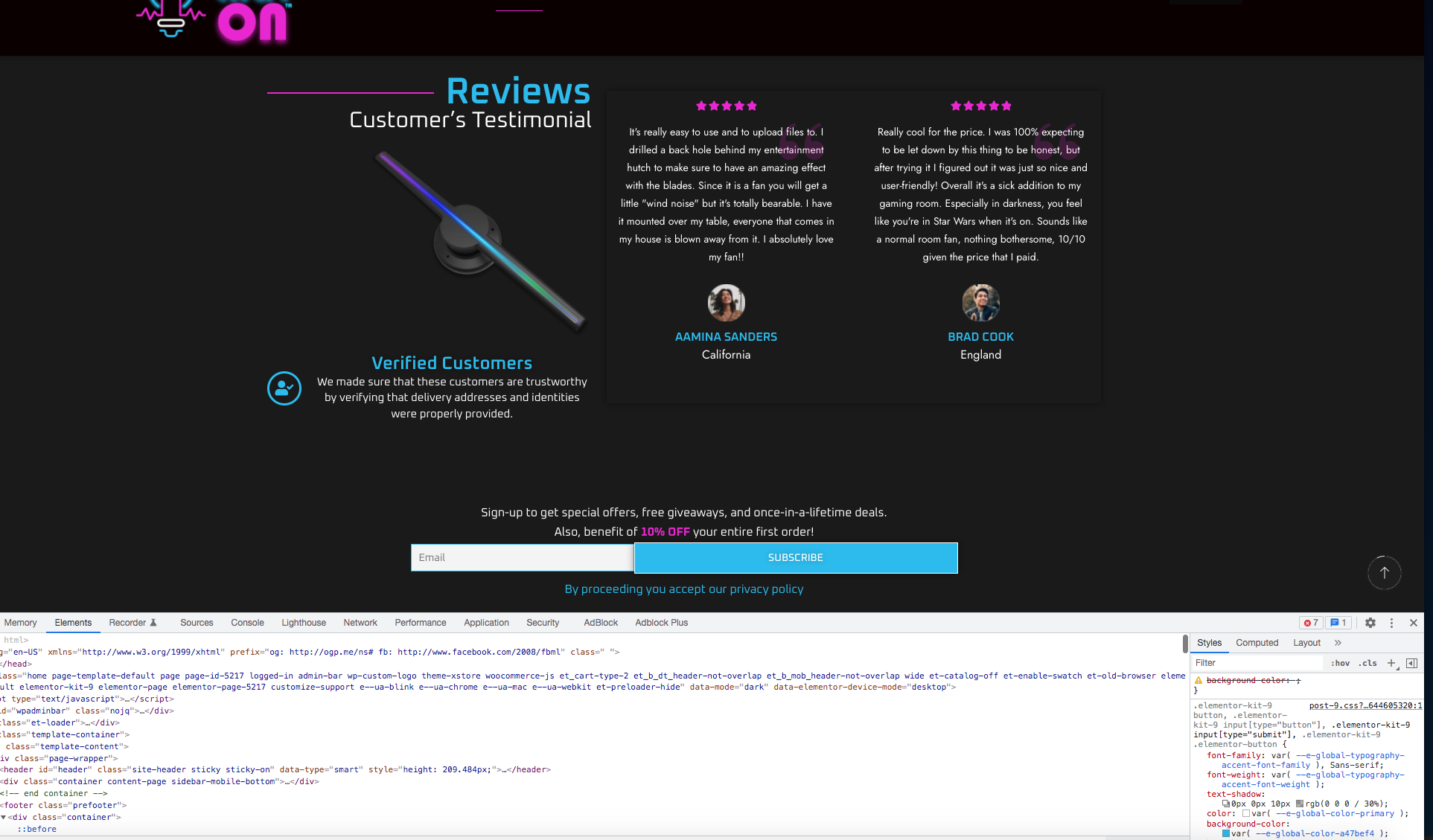Click the scroll-to-top arrow button
This screenshot has height=840, width=1433.
click(1384, 572)
